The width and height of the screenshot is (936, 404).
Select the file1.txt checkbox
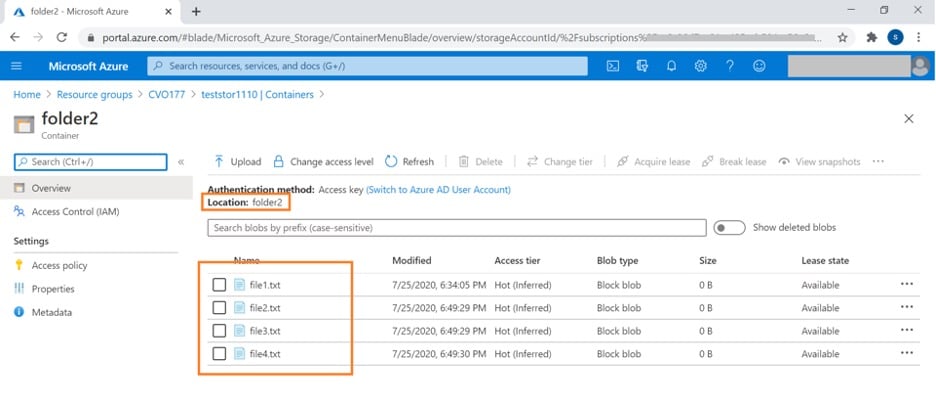point(219,285)
